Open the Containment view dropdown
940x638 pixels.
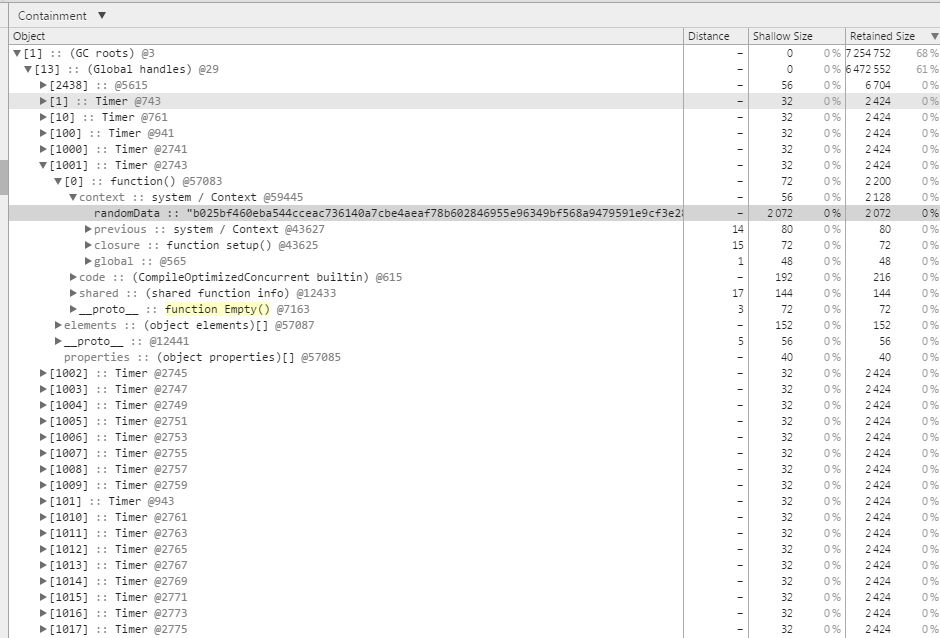61,16
